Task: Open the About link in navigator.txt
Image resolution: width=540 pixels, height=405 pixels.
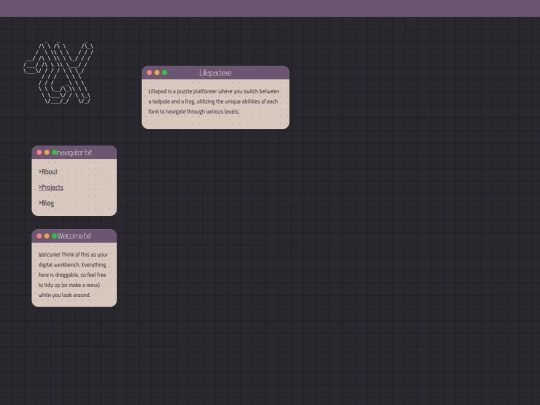Action: (48, 172)
